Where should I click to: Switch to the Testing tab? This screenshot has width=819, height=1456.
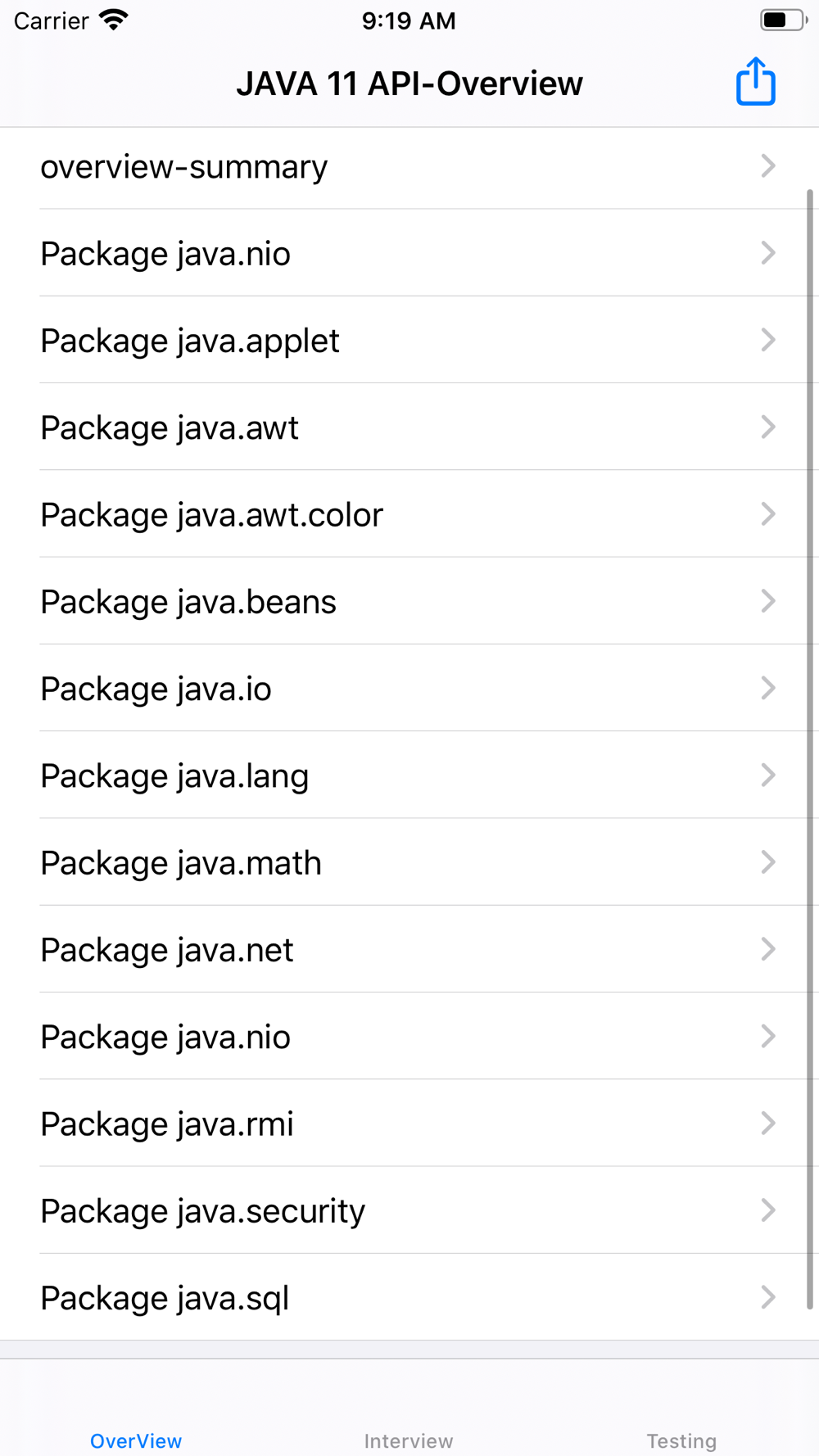tap(681, 1440)
